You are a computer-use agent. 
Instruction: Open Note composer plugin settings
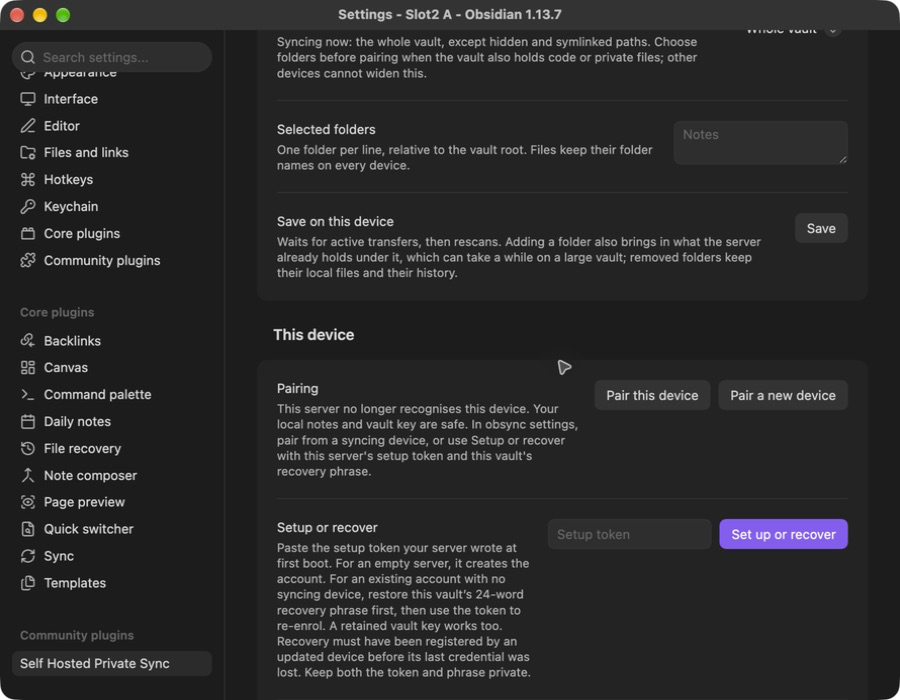click(112, 476)
